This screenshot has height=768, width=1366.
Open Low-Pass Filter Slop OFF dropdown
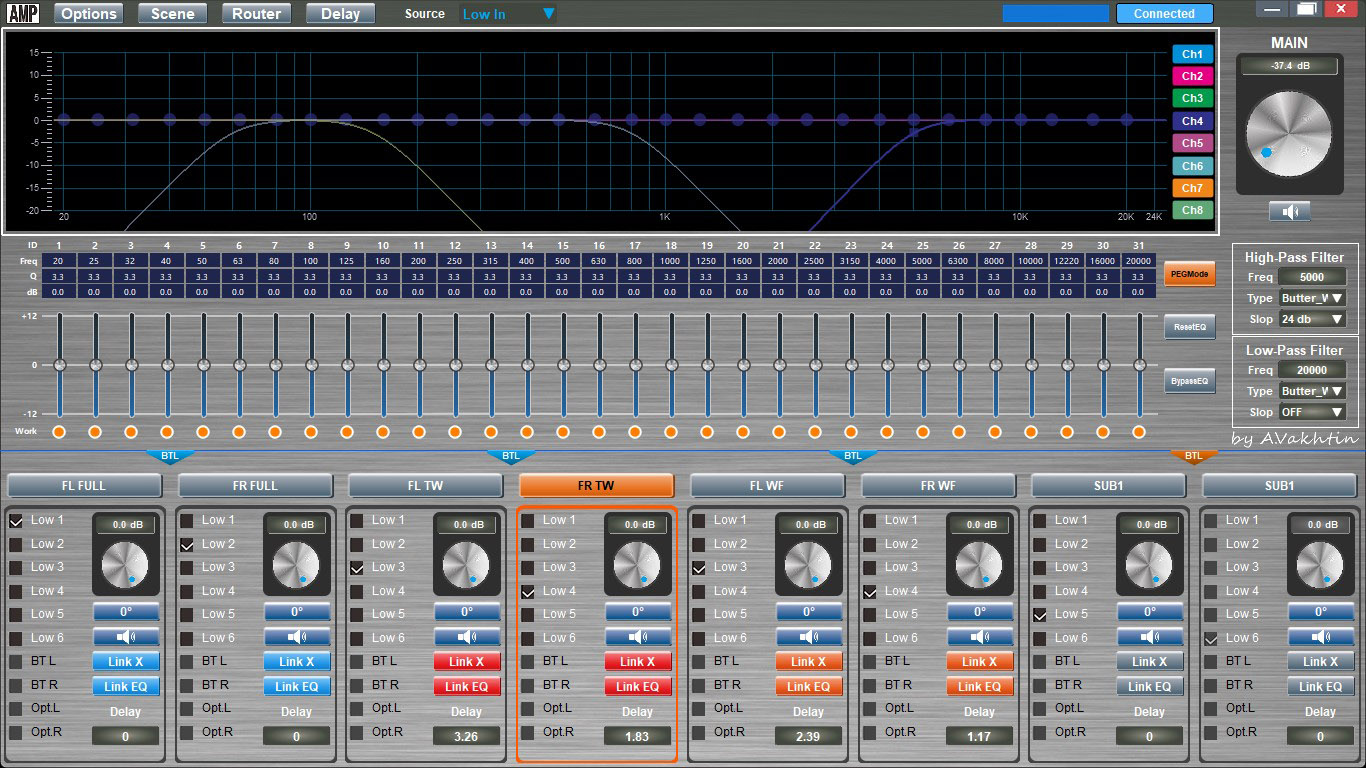click(x=1311, y=412)
